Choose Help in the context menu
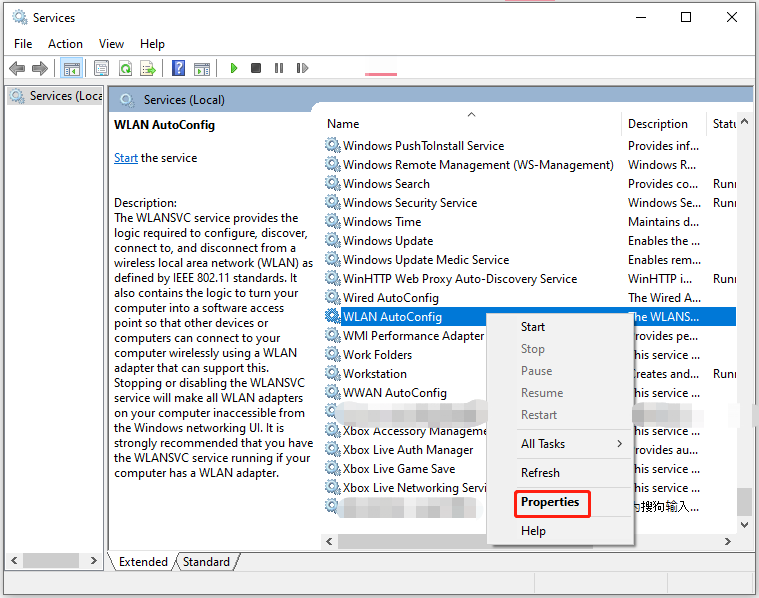Image resolution: width=759 pixels, height=598 pixels. coord(533,531)
